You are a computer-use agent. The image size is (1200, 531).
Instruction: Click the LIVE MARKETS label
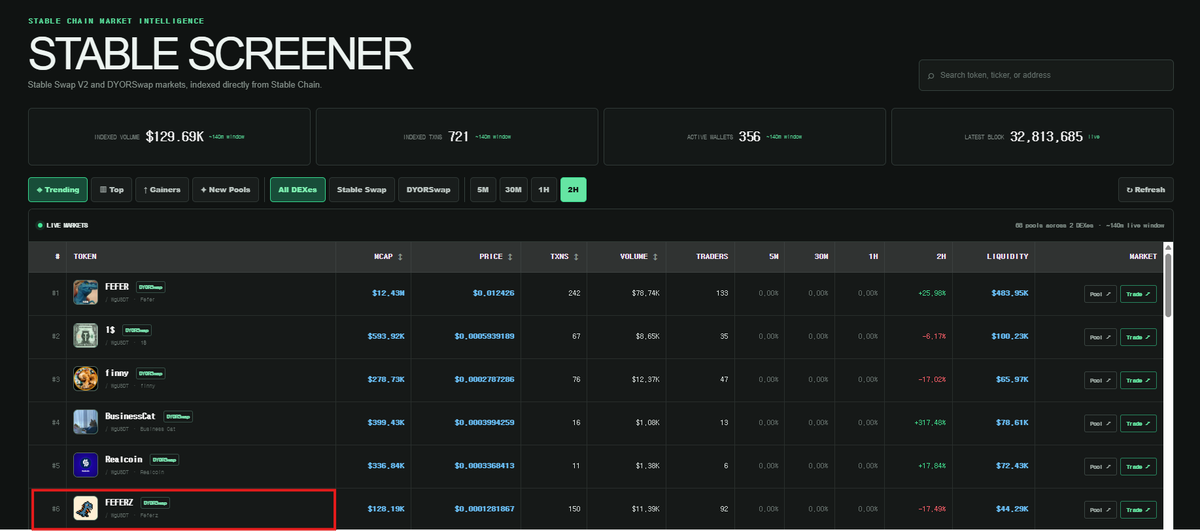point(67,226)
